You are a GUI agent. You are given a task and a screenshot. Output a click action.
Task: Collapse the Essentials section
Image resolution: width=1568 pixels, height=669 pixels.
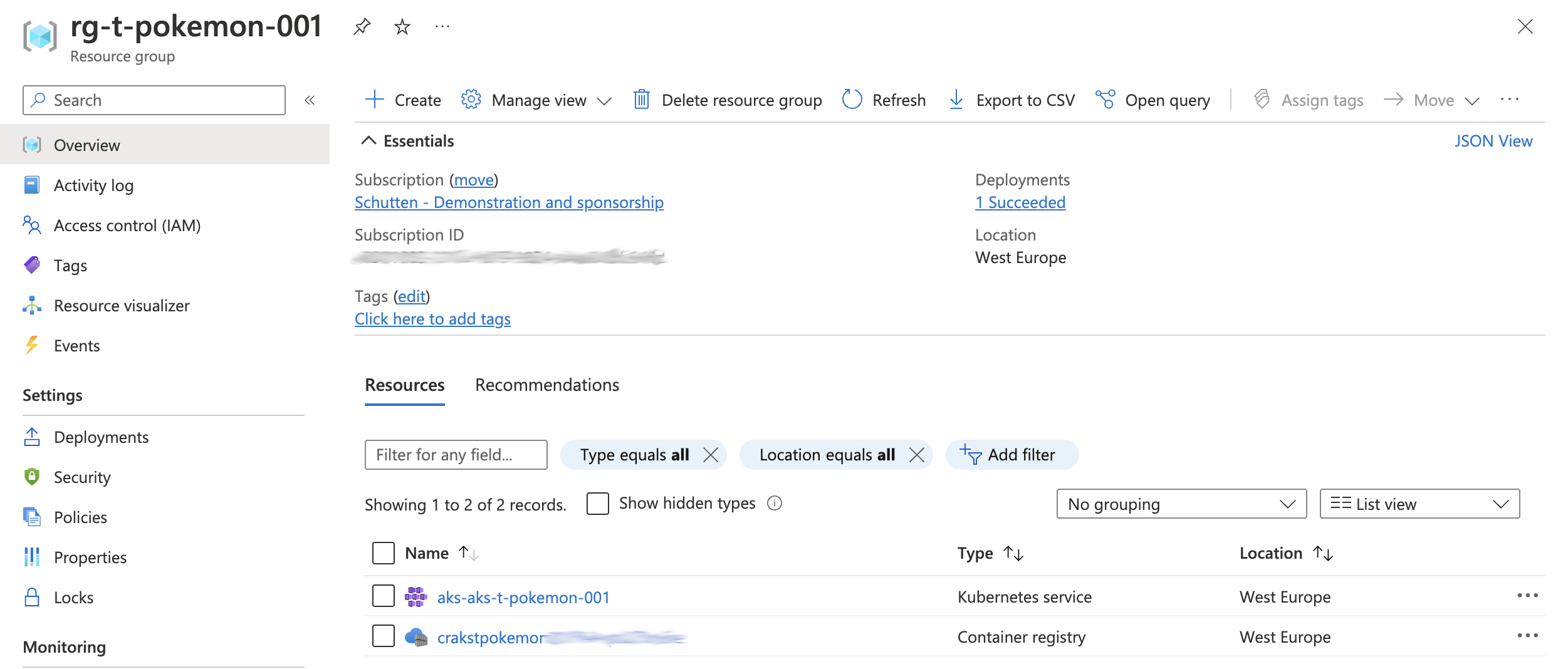coord(369,141)
